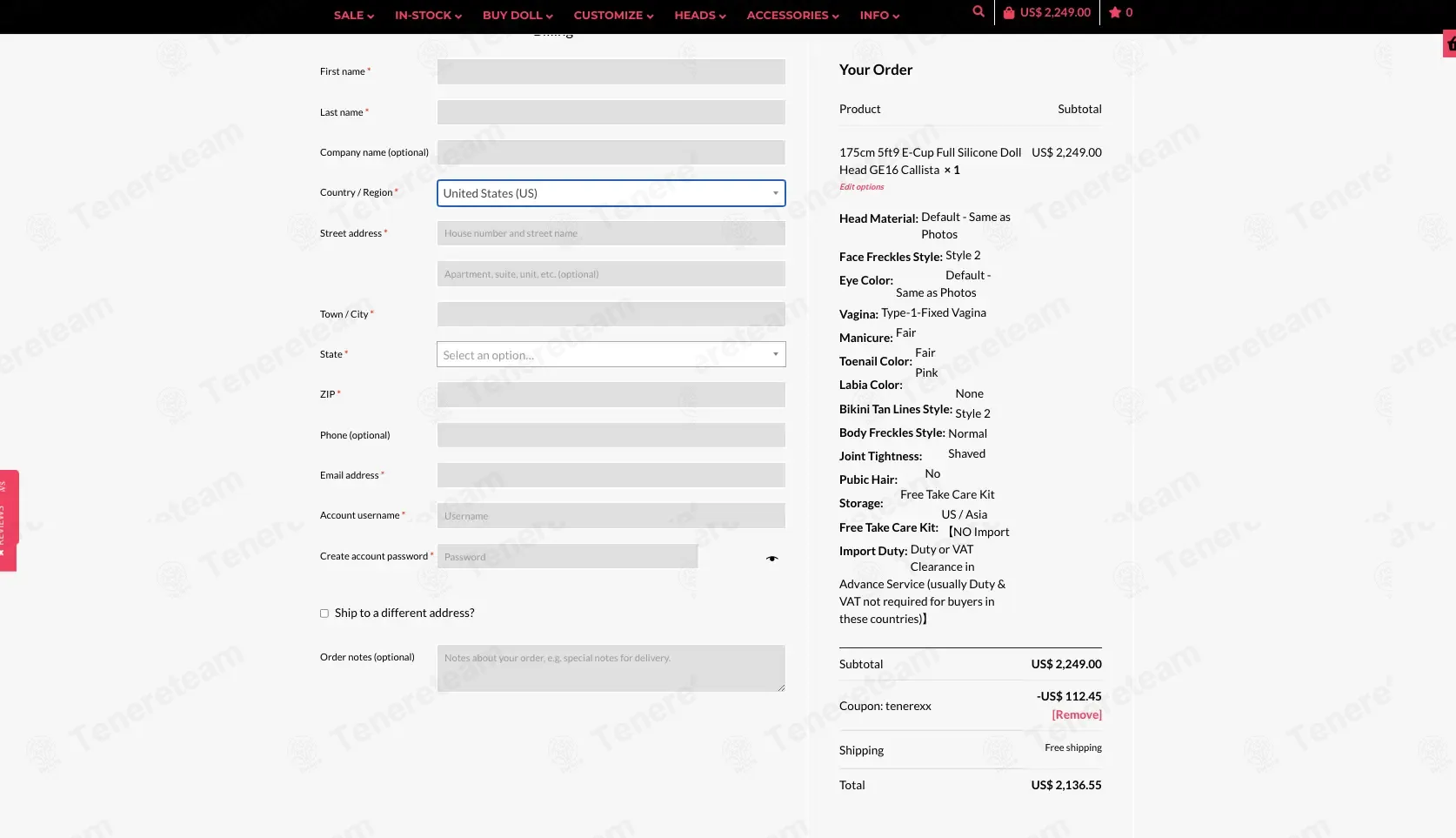Image resolution: width=1456 pixels, height=838 pixels.
Task: Toggle password visibility eye icon
Action: tap(771, 559)
